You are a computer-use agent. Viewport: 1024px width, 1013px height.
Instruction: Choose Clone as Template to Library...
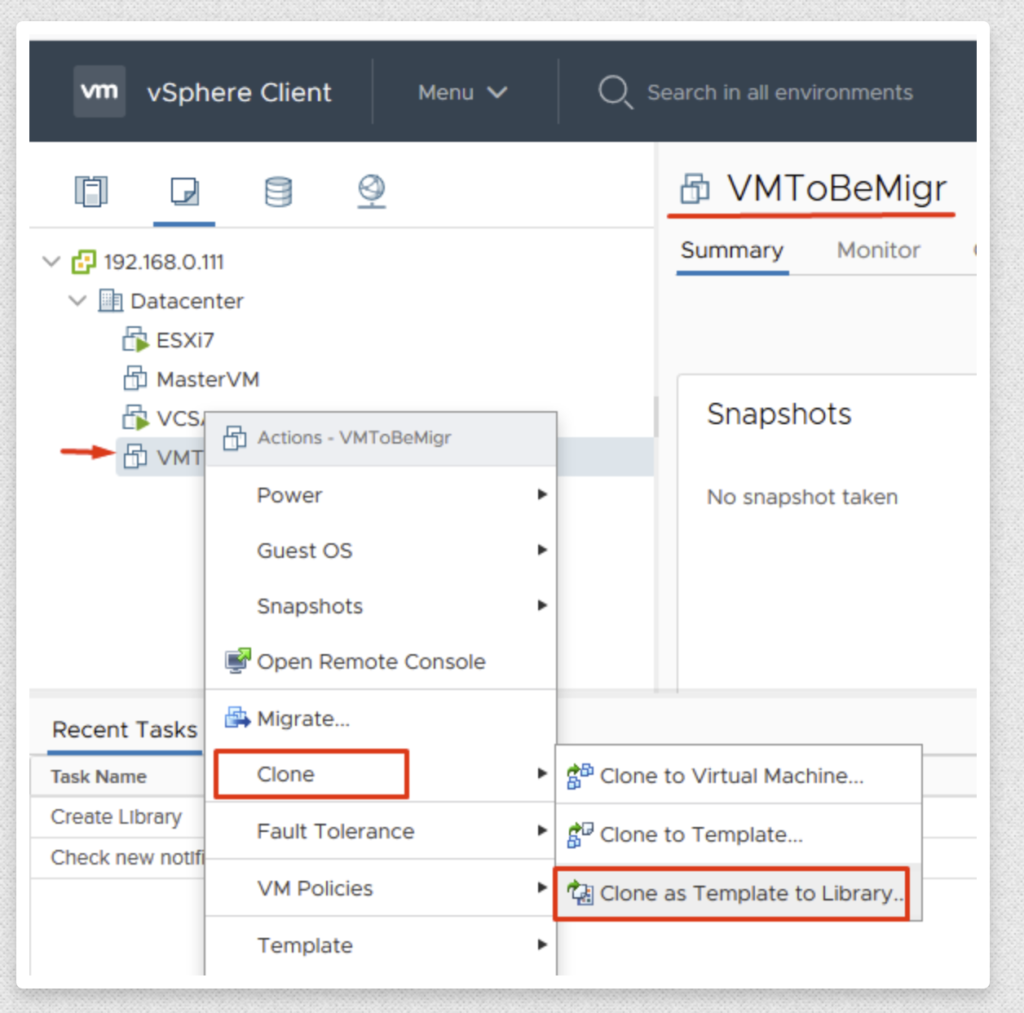[x=739, y=893]
